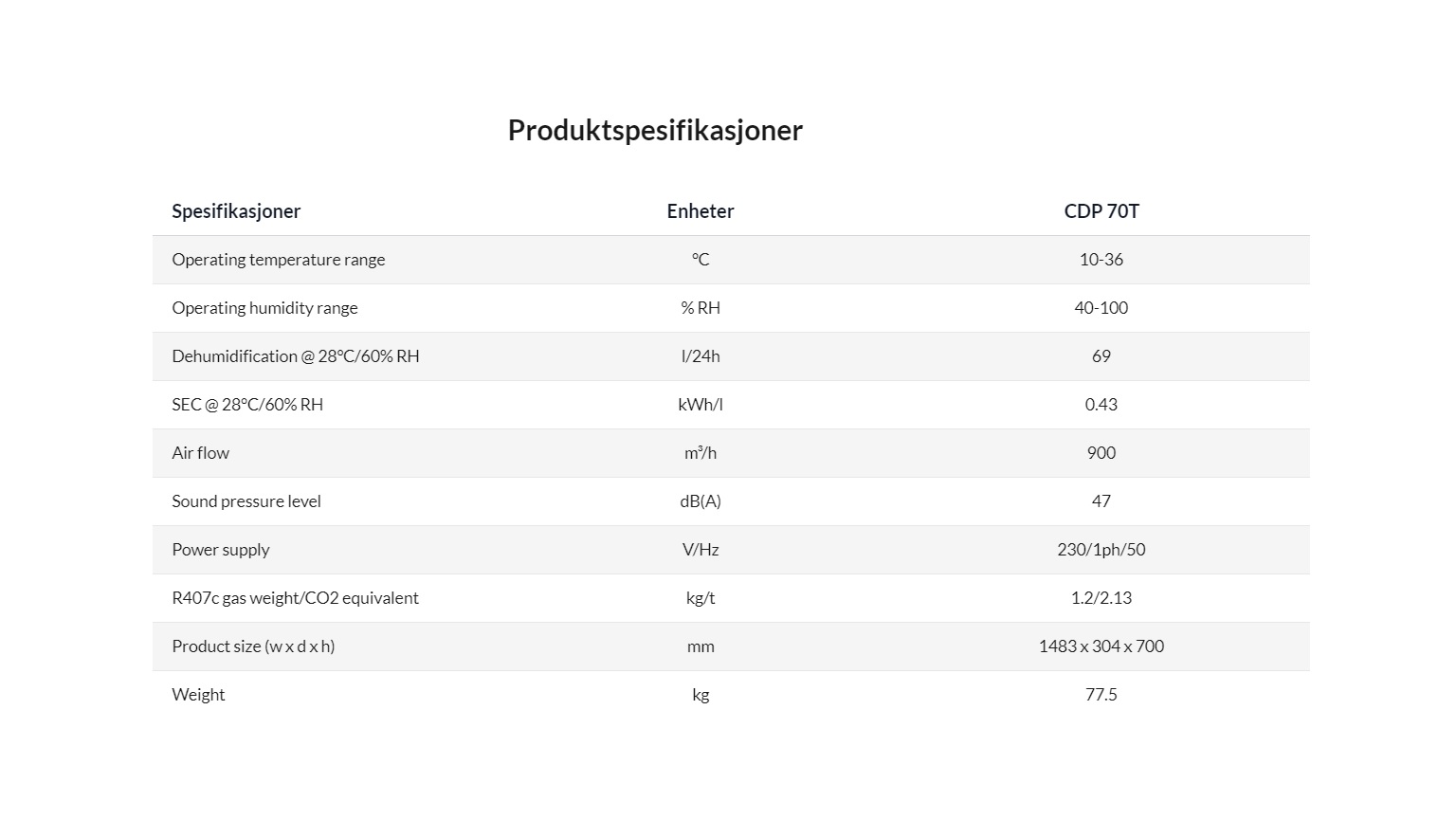The image size is (1456, 819).
Task: Select Operating humidity range row label
Action: pyautogui.click(x=264, y=308)
